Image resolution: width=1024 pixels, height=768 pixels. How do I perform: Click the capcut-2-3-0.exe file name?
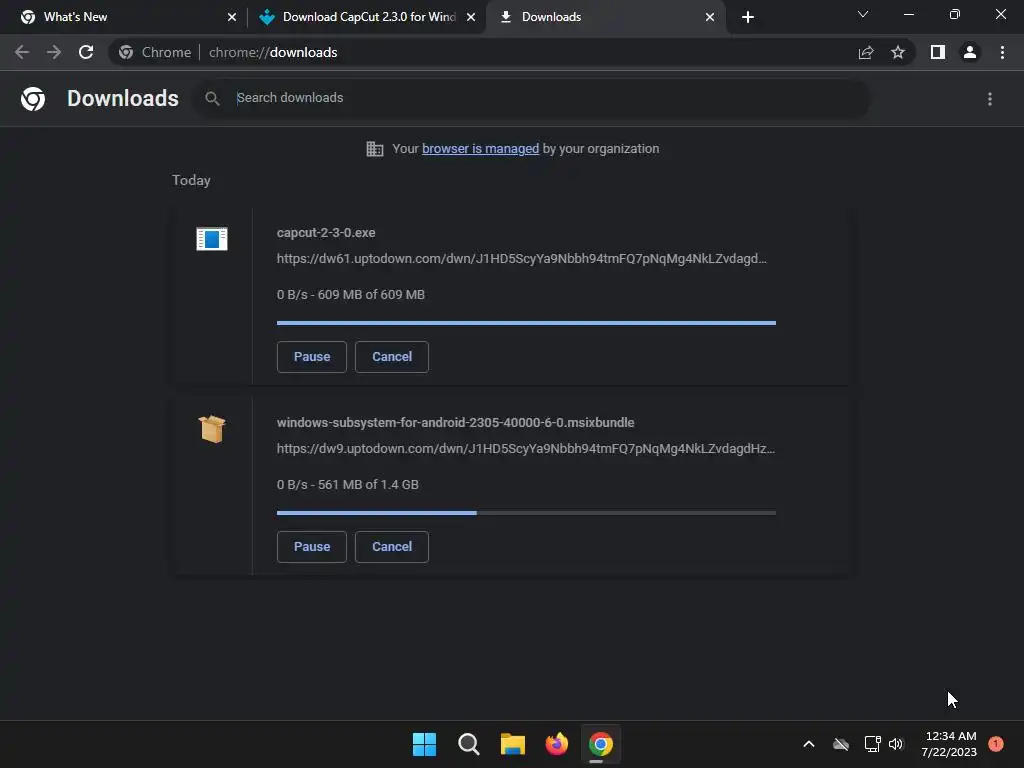coord(326,232)
